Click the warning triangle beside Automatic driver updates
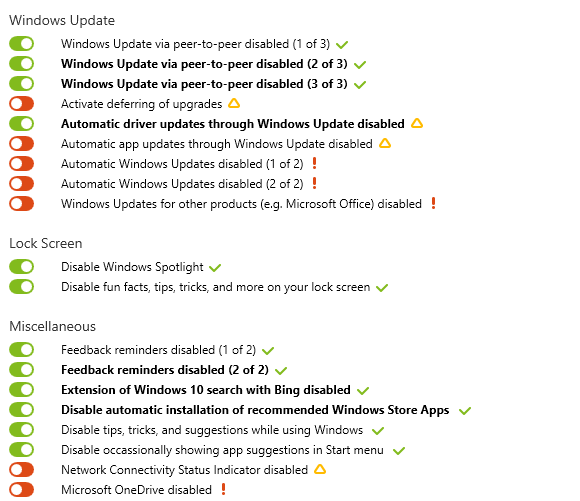 pos(417,123)
